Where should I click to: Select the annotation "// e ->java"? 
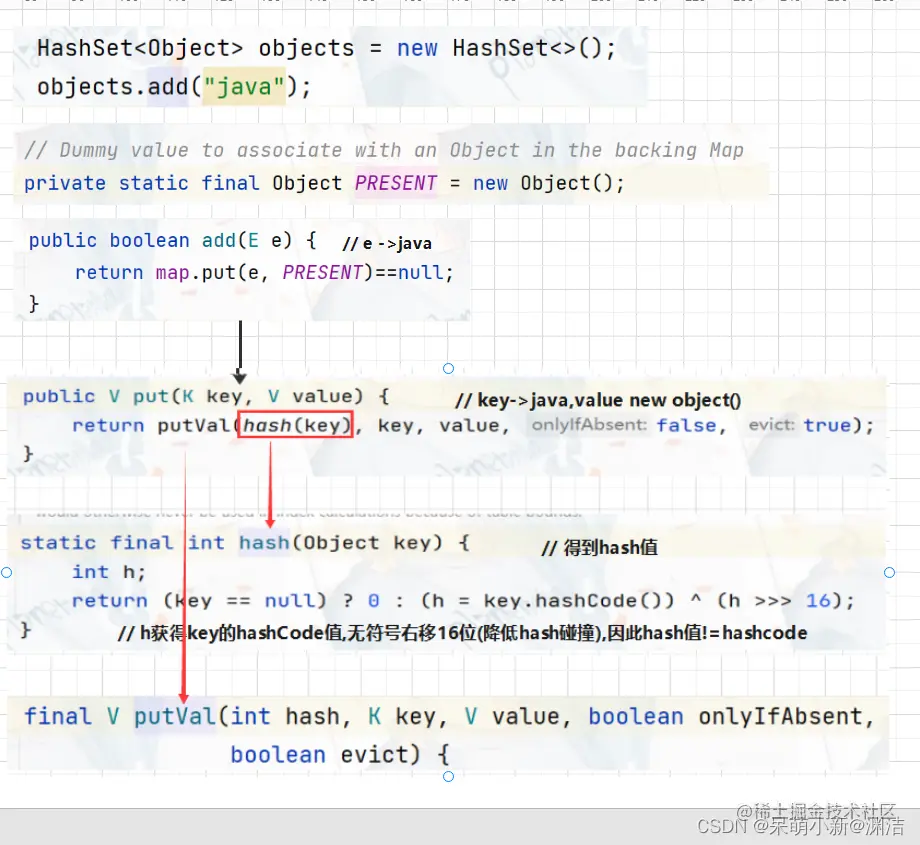(387, 243)
